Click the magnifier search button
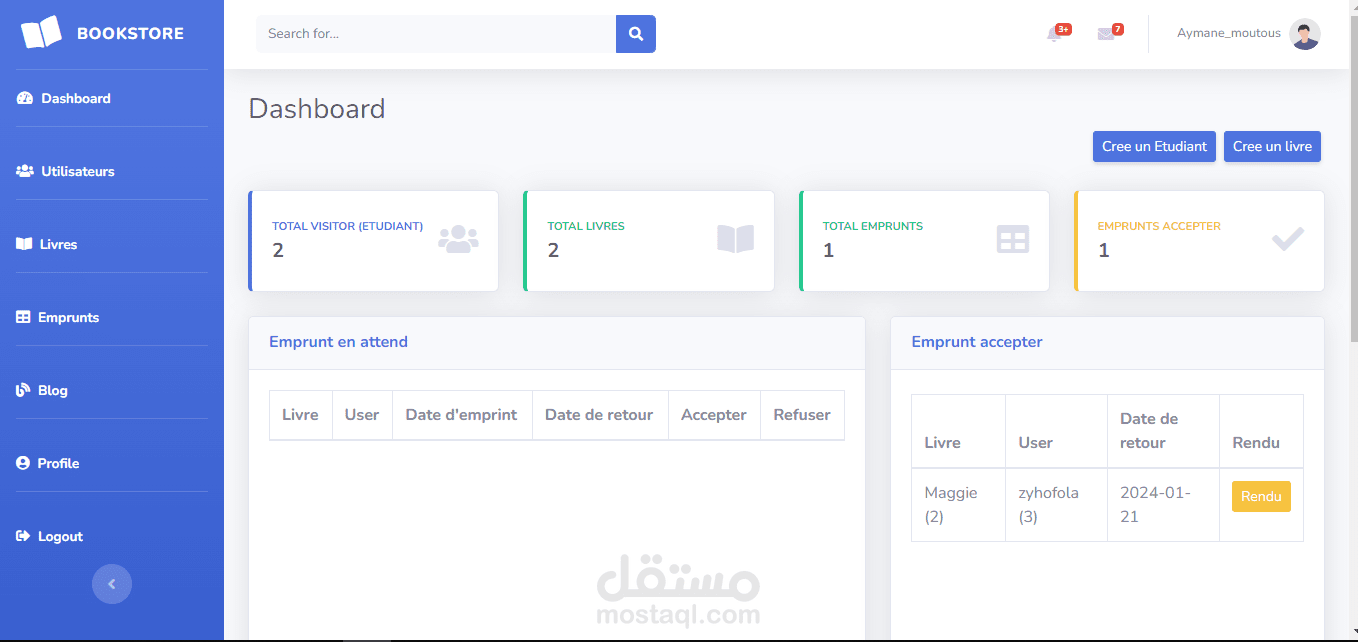Viewport: 1358px width, 642px height. click(x=636, y=34)
